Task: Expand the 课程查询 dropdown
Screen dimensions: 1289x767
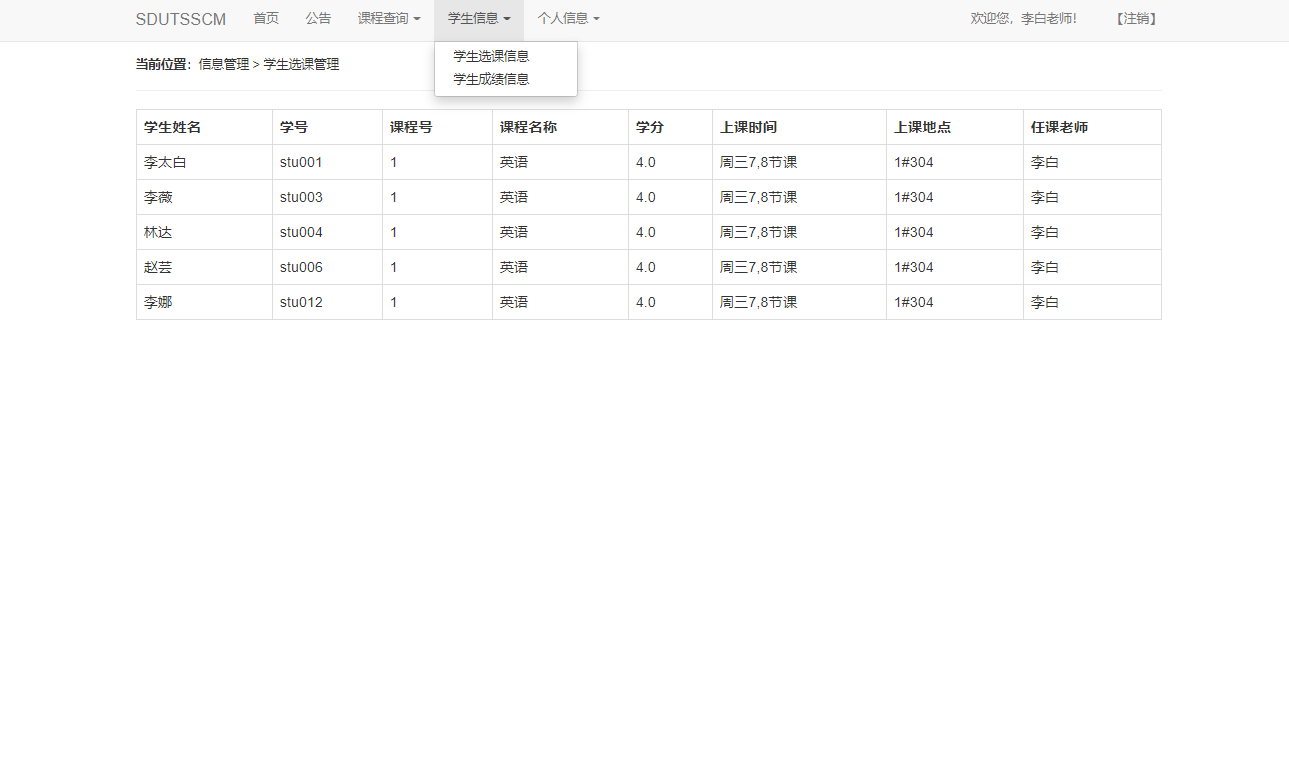Action: [x=388, y=19]
